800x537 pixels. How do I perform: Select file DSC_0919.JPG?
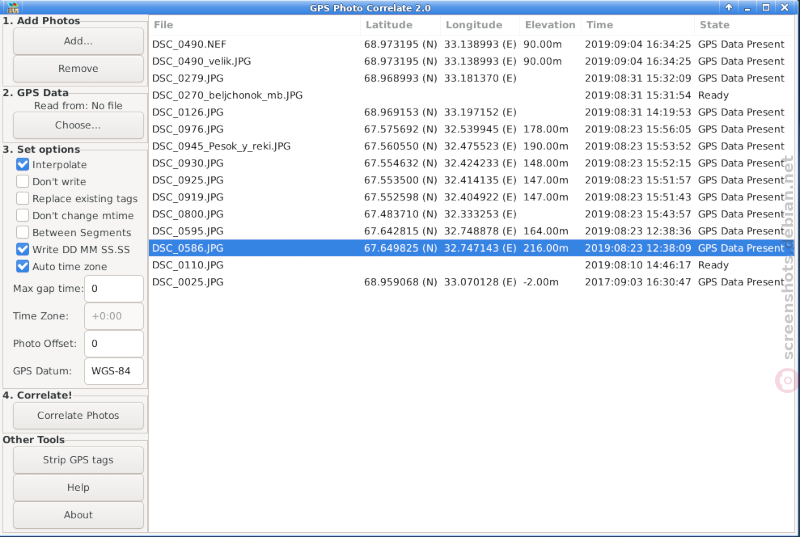coord(471,197)
